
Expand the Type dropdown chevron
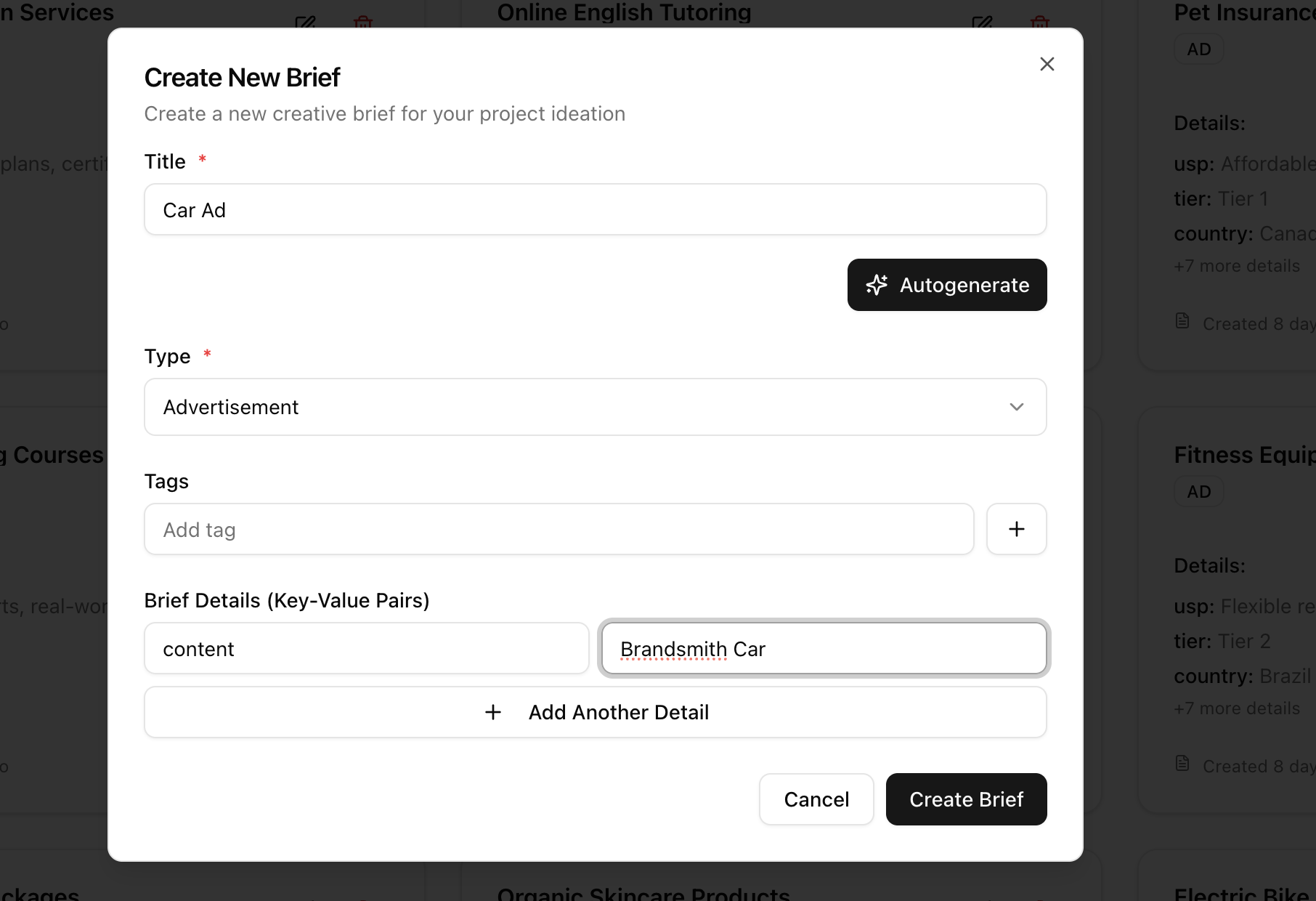1016,407
